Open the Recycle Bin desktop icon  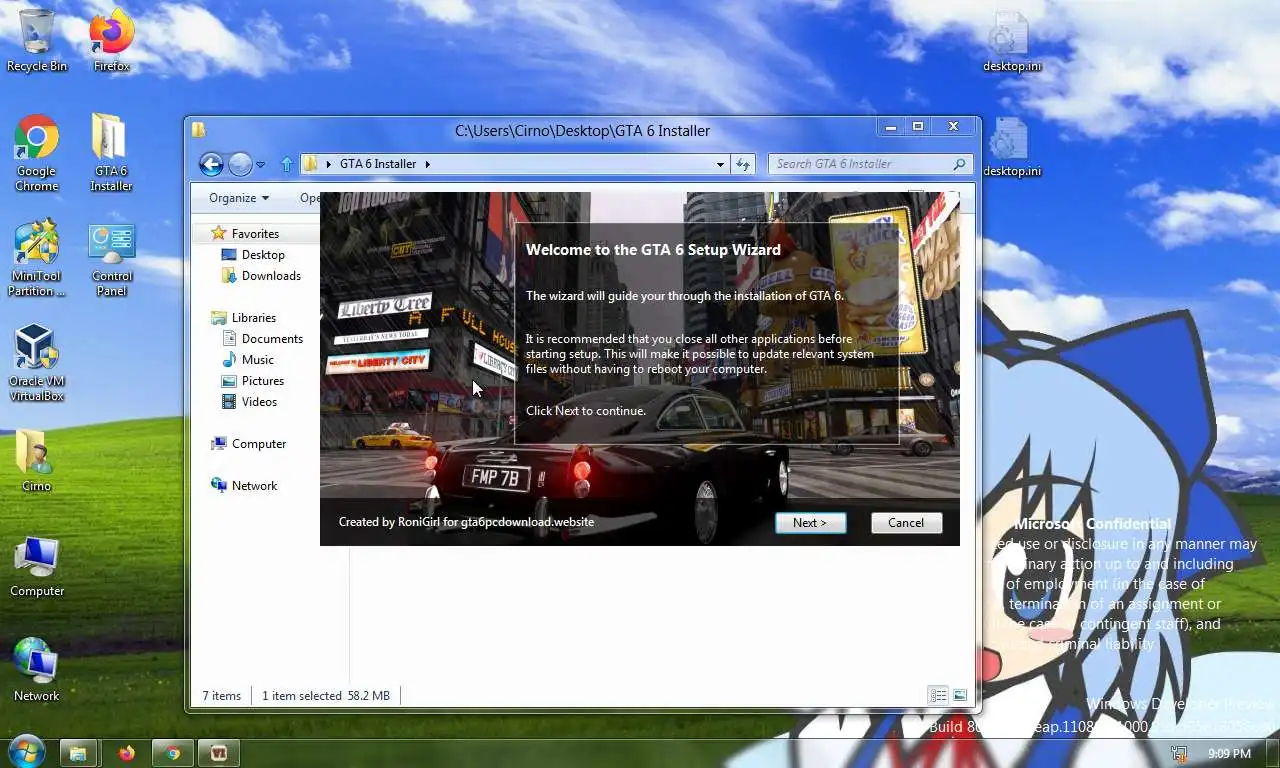click(x=37, y=40)
